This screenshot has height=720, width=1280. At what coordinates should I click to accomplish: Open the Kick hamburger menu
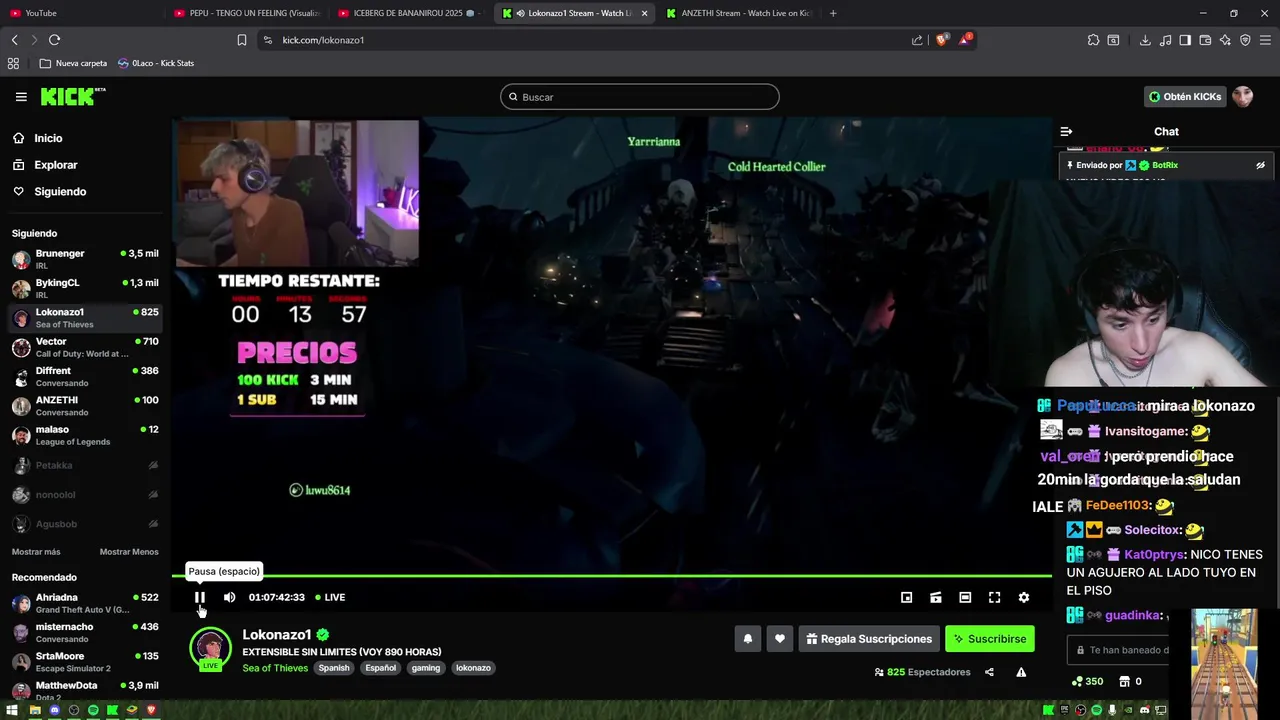pyautogui.click(x=21, y=97)
